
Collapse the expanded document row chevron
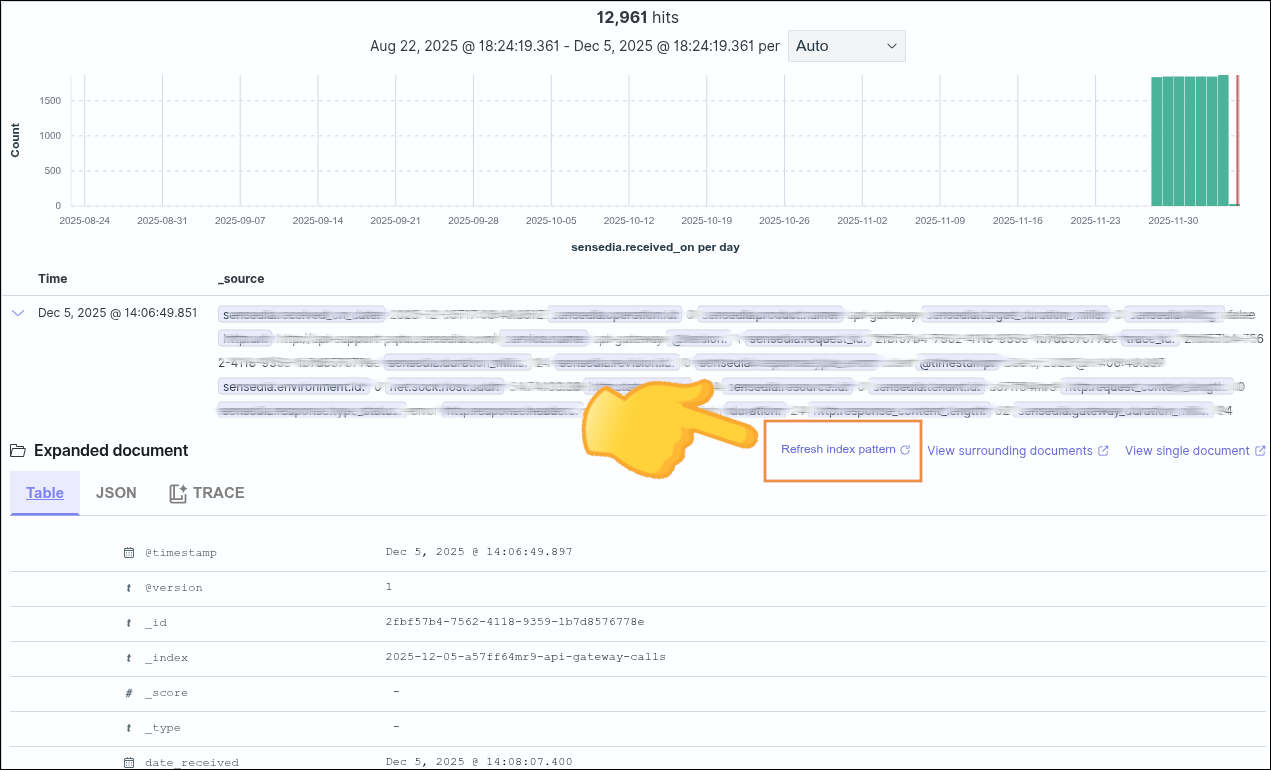click(17, 312)
